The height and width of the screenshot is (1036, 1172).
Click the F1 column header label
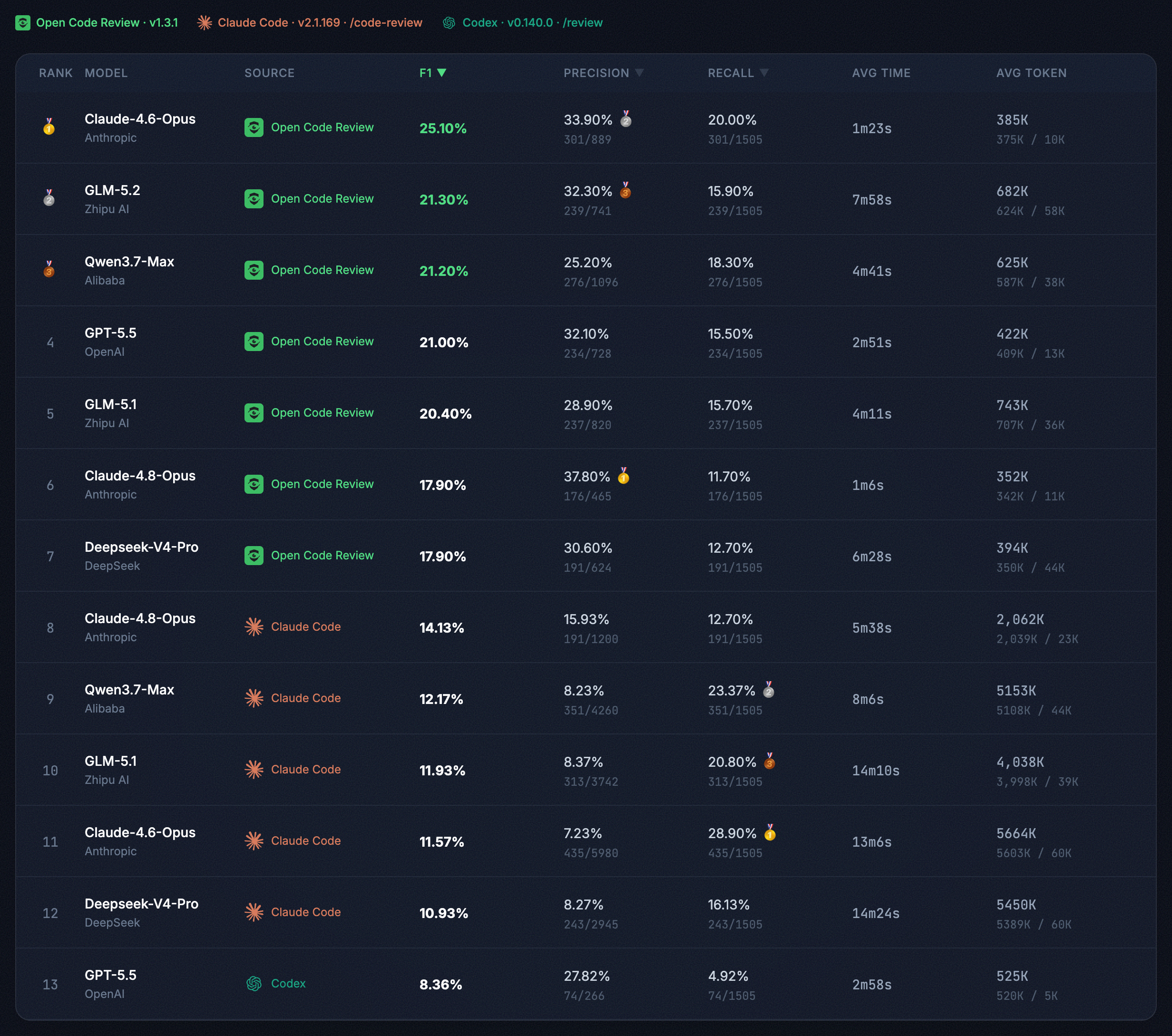pyautogui.click(x=425, y=73)
